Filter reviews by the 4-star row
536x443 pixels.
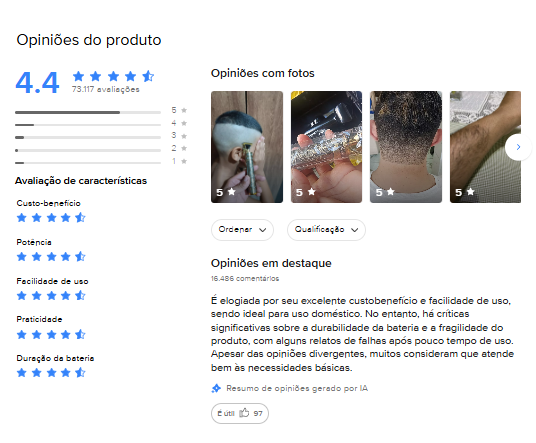point(101,124)
